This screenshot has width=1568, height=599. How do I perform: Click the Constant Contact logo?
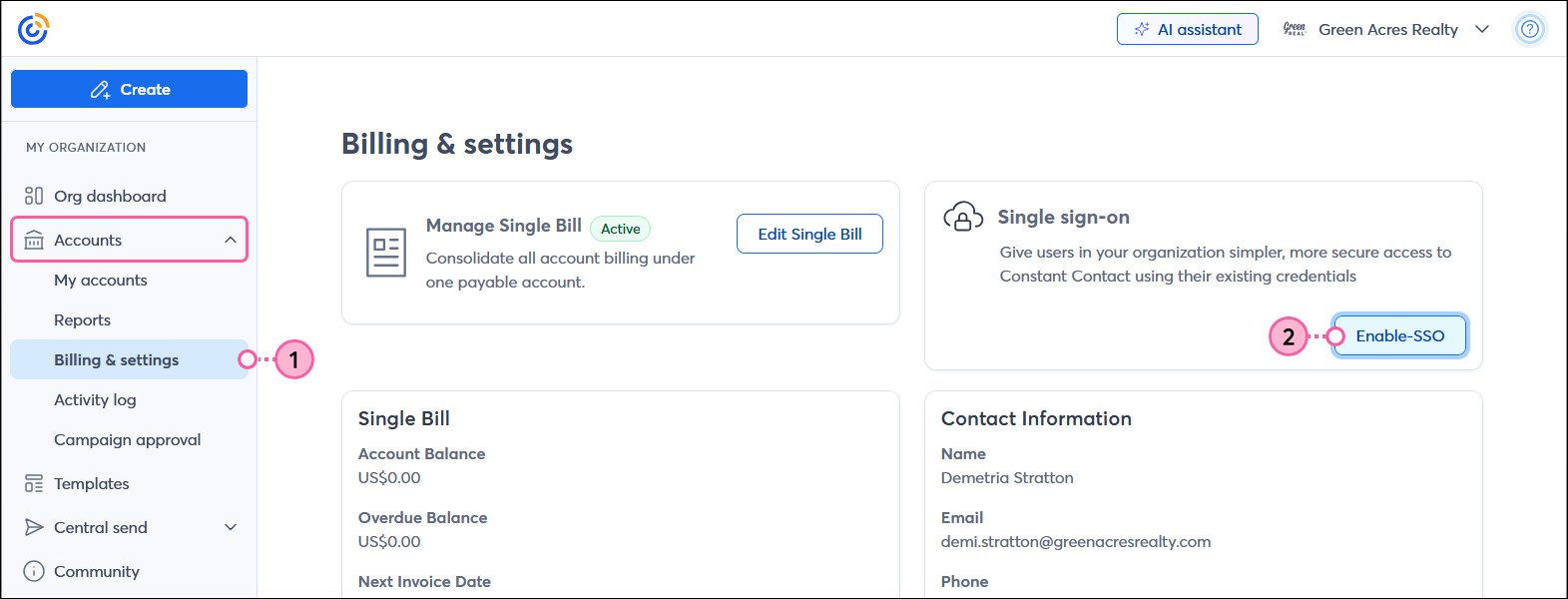pos(33,29)
